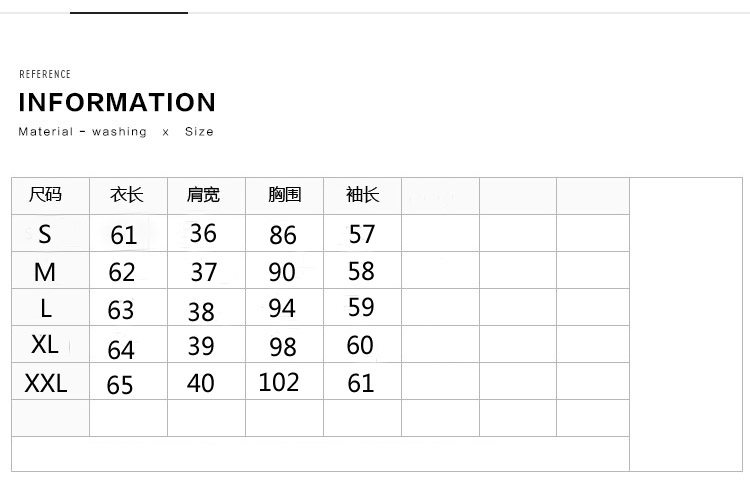Image resolution: width=750 pixels, height=484 pixels.
Task: Click the 'Material - washing x Size' subtitle
Action: point(116,132)
